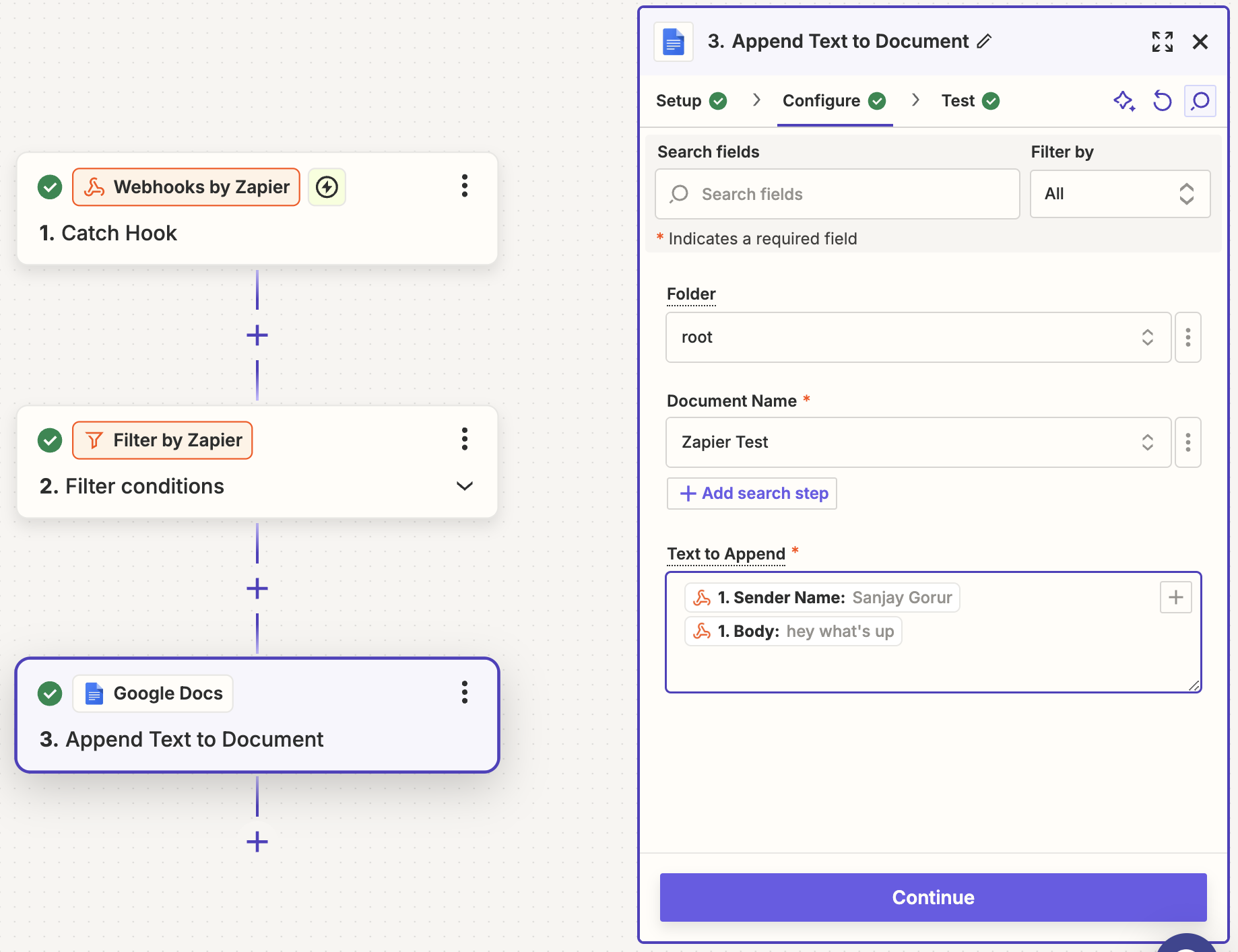Open Google Docs step three-dot menu

[464, 692]
